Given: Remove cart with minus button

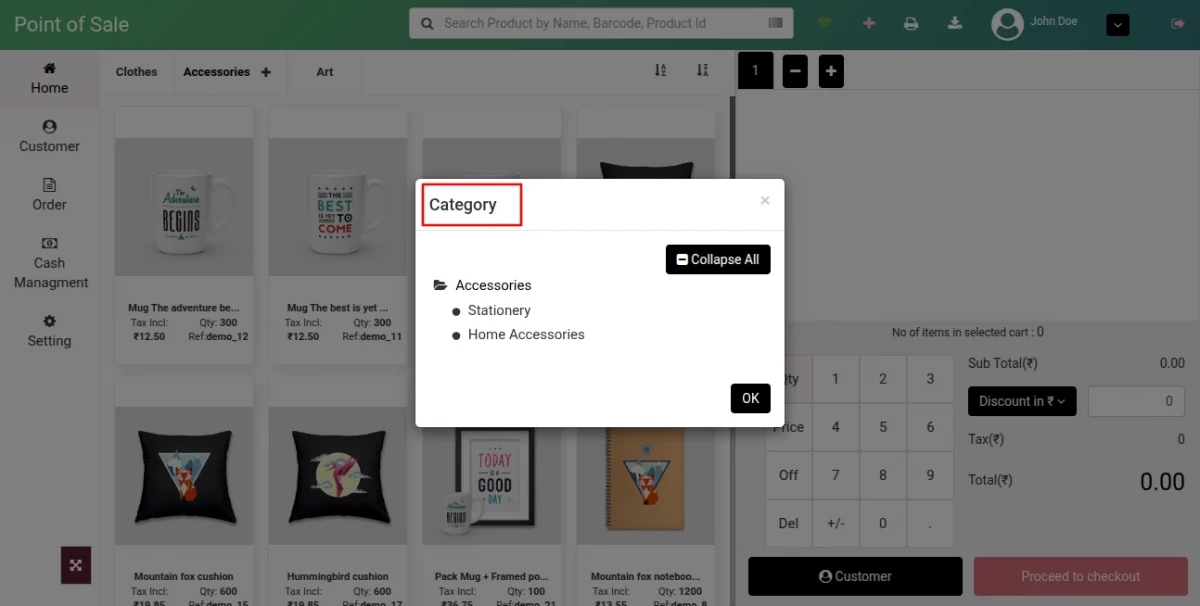Looking at the screenshot, I should [x=795, y=71].
